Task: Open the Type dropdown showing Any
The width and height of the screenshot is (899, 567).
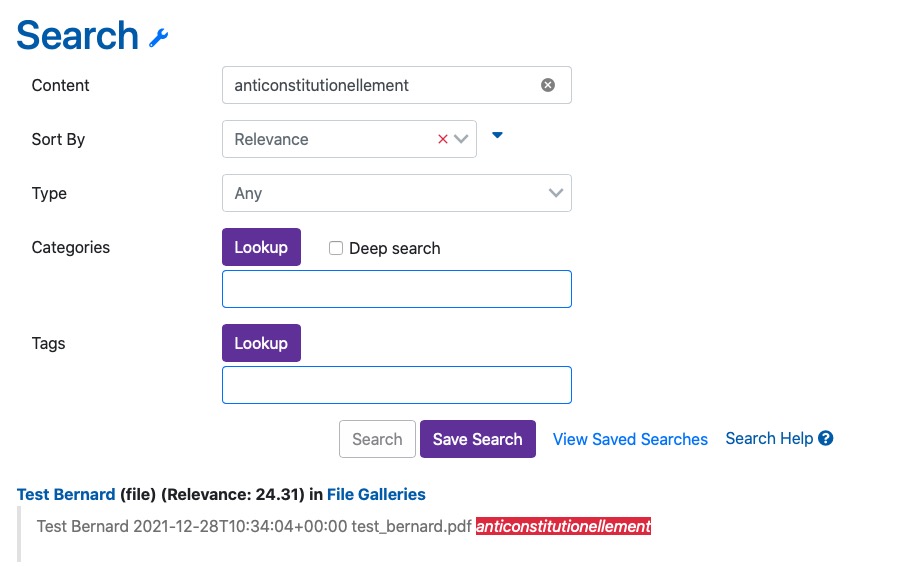Action: tap(396, 193)
